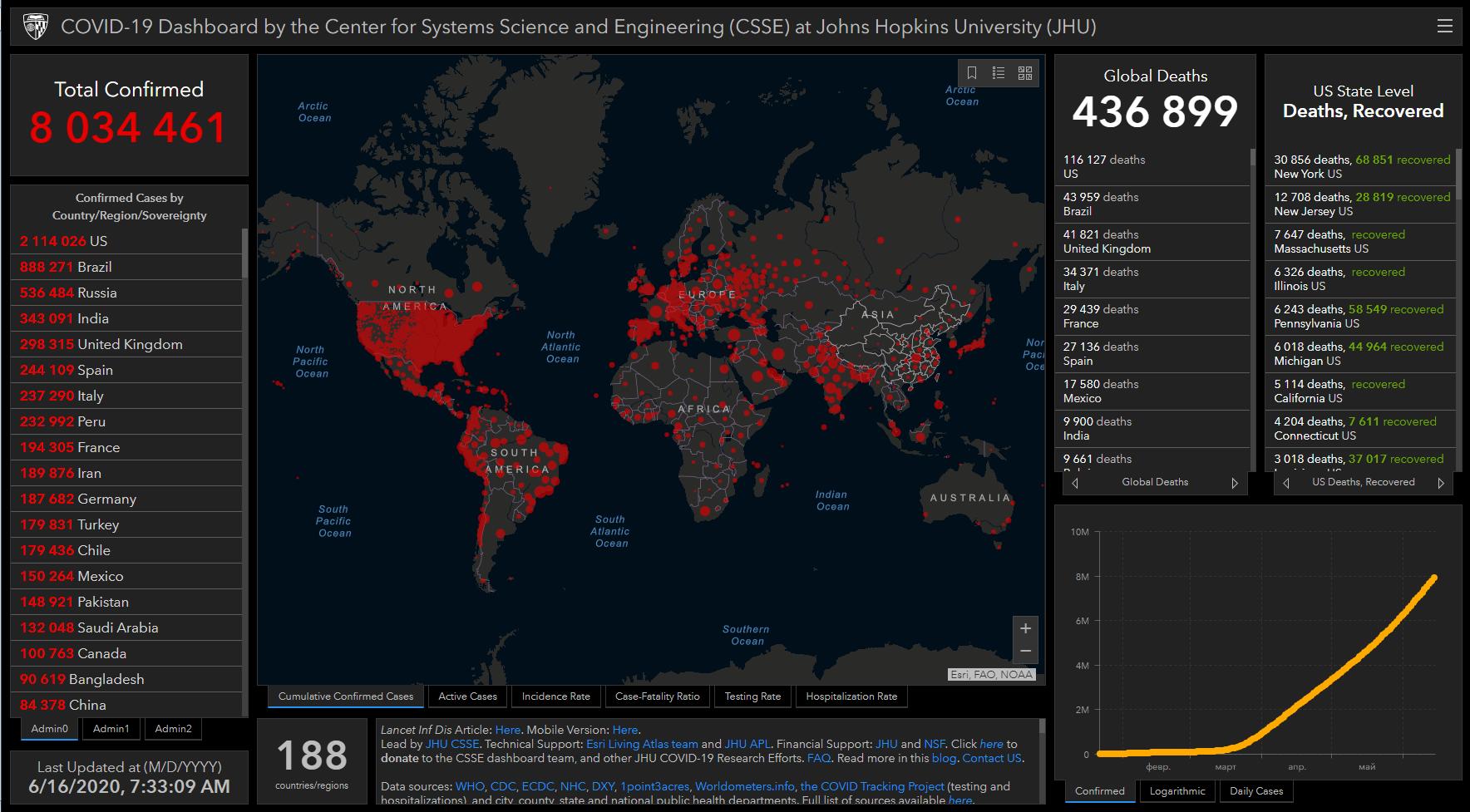Select Pakistan in confirmed cases list
The width and height of the screenshot is (1470, 812).
pyautogui.click(x=126, y=602)
